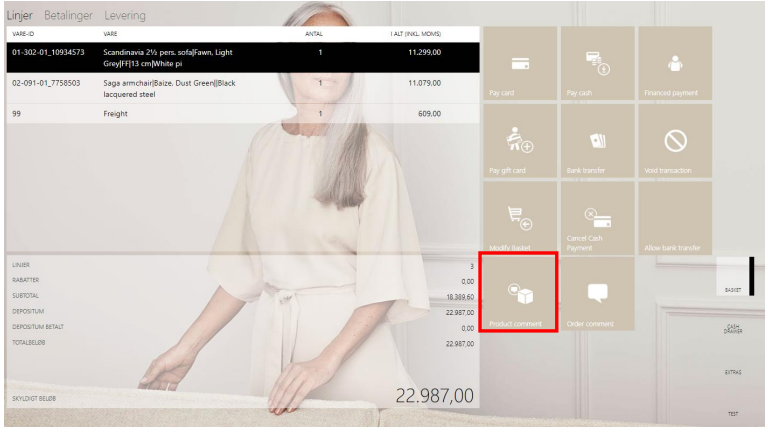Choose the Pay cash tile
This screenshot has height=432, width=768.
[597, 64]
